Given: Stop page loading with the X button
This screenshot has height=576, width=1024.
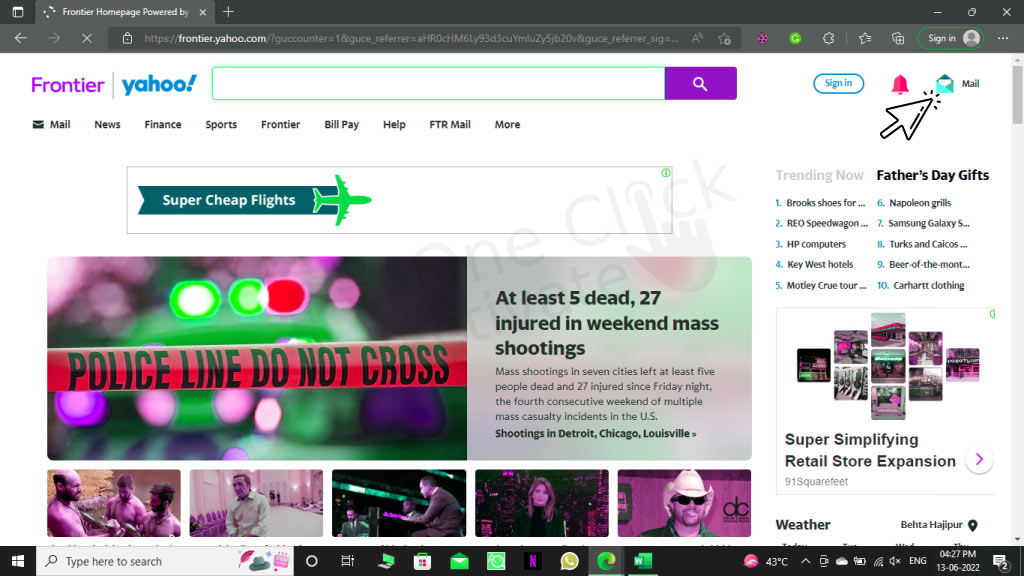Looking at the screenshot, I should point(87,39).
